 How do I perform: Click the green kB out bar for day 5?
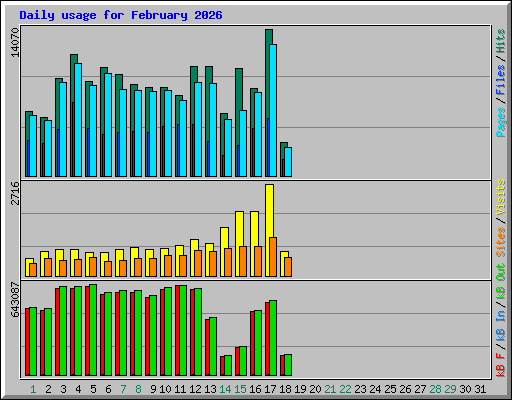click(93, 330)
